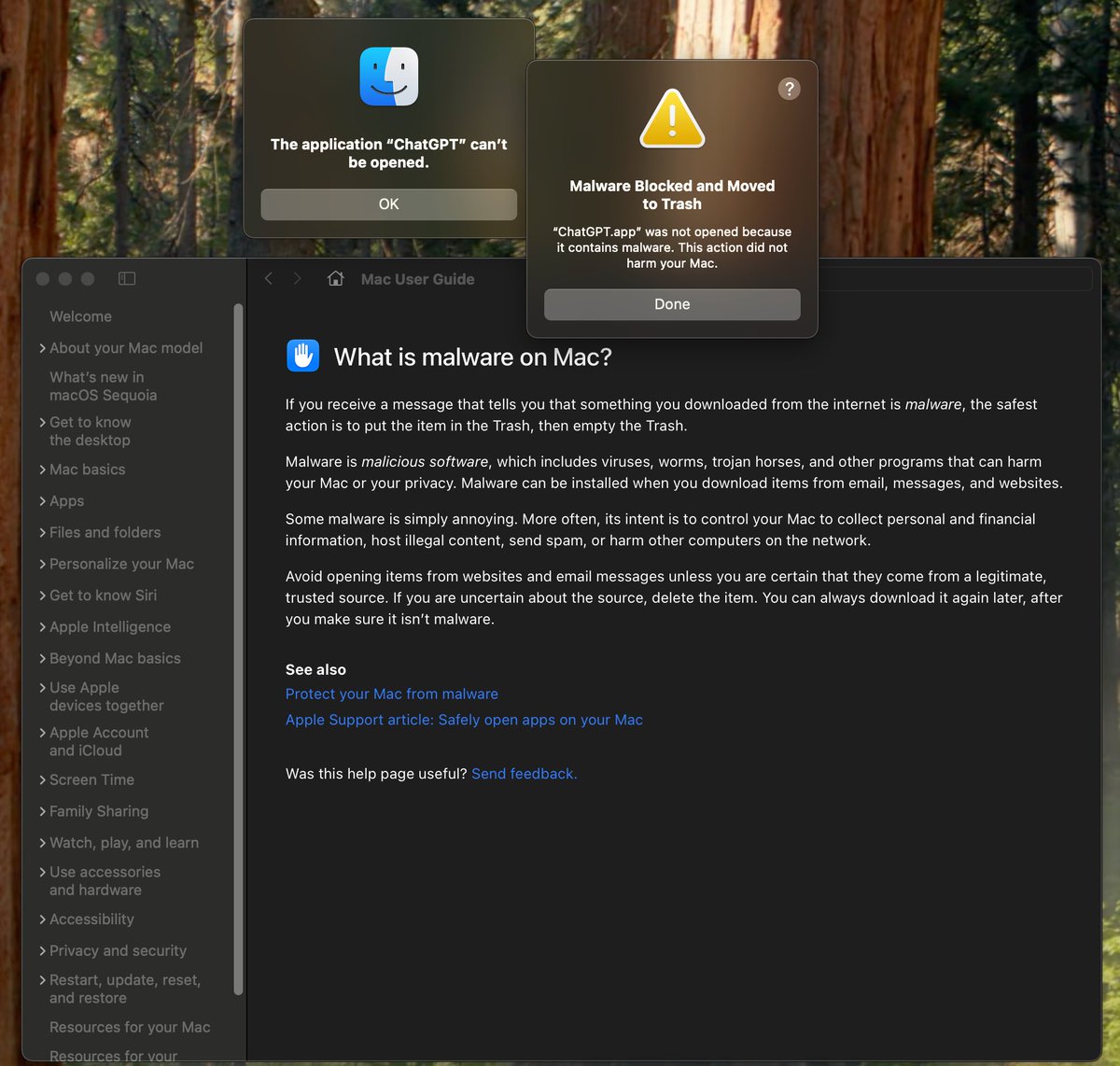The image size is (1120, 1066).
Task: Click the yellow warning triangle icon
Action: click(x=672, y=119)
